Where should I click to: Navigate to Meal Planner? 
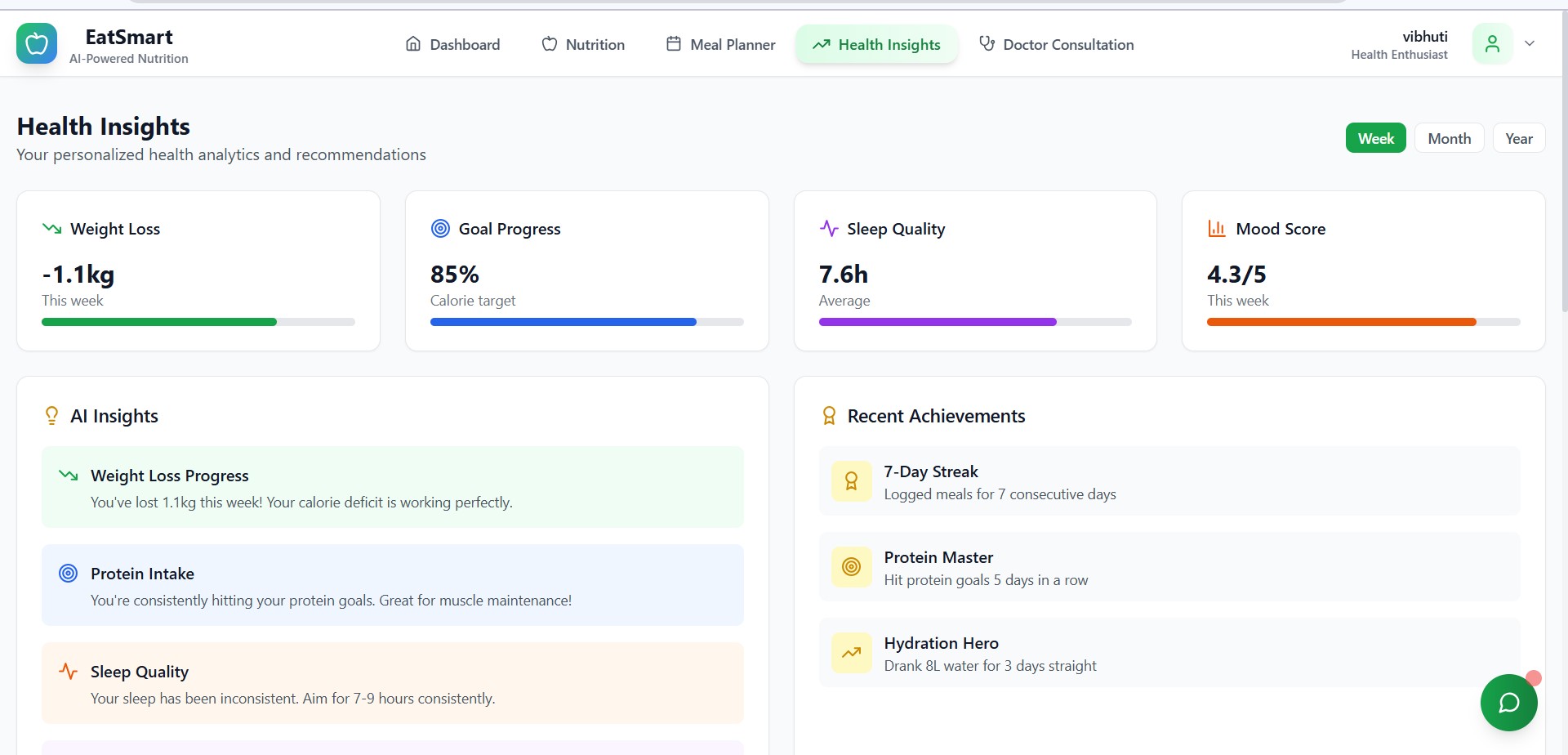721,44
